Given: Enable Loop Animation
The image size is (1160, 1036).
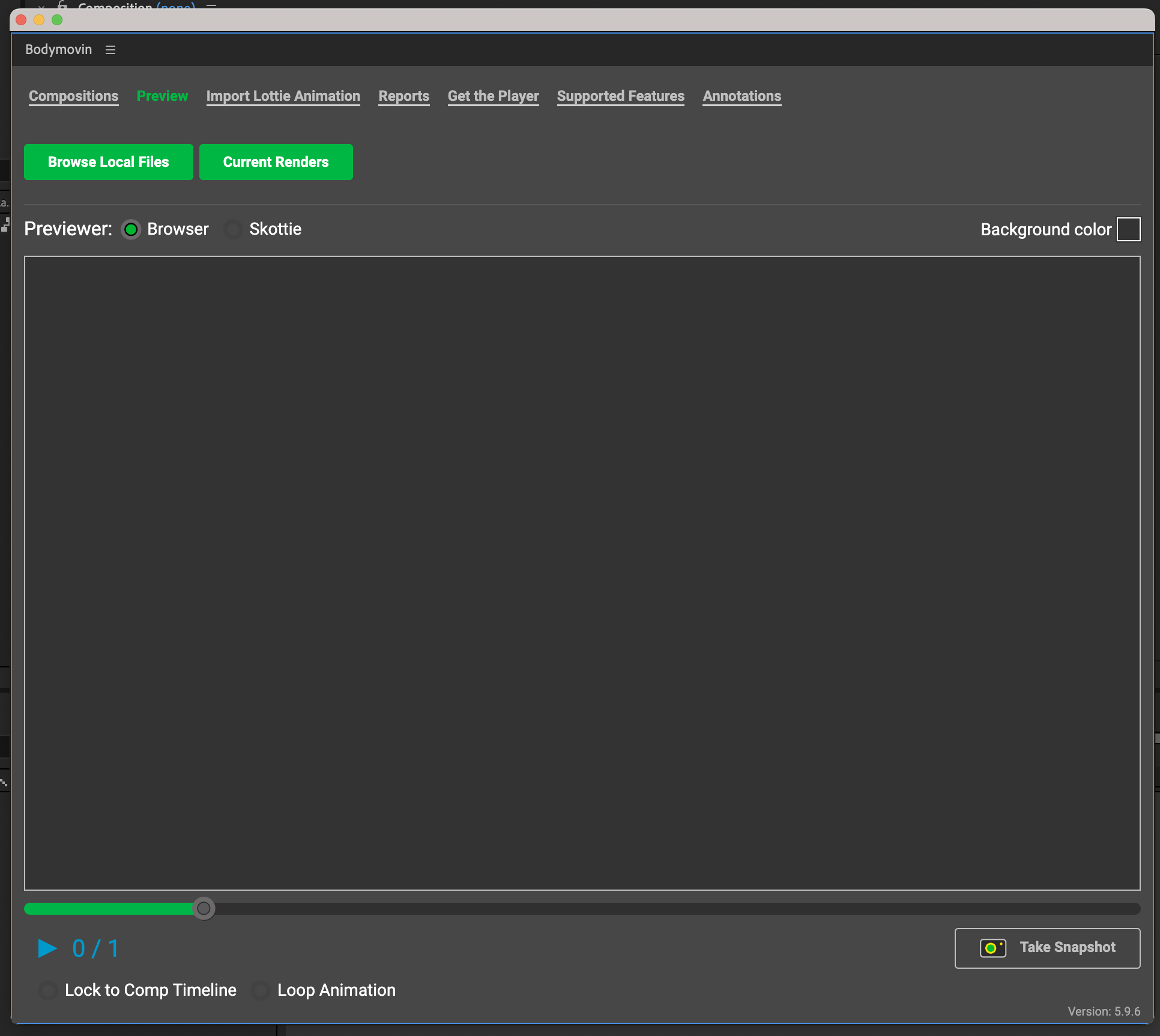Looking at the screenshot, I should pos(260,990).
